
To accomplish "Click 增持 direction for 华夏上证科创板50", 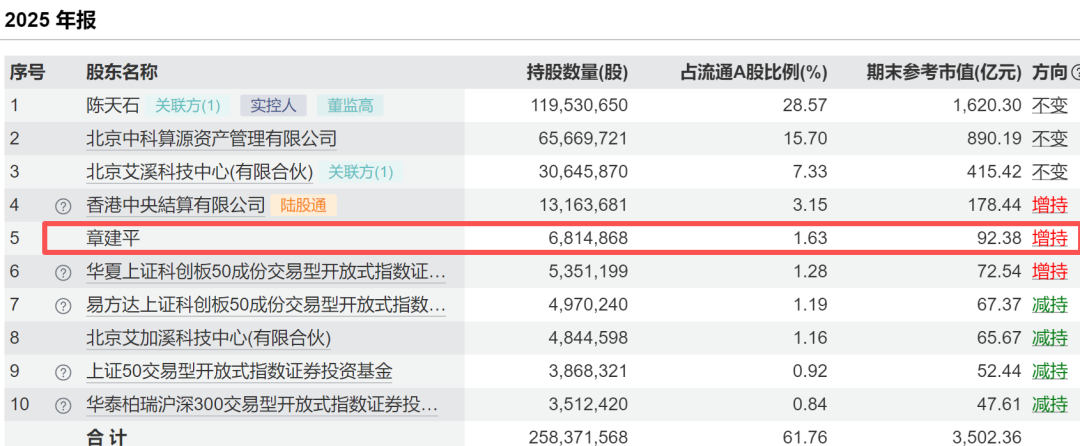I will [1050, 272].
